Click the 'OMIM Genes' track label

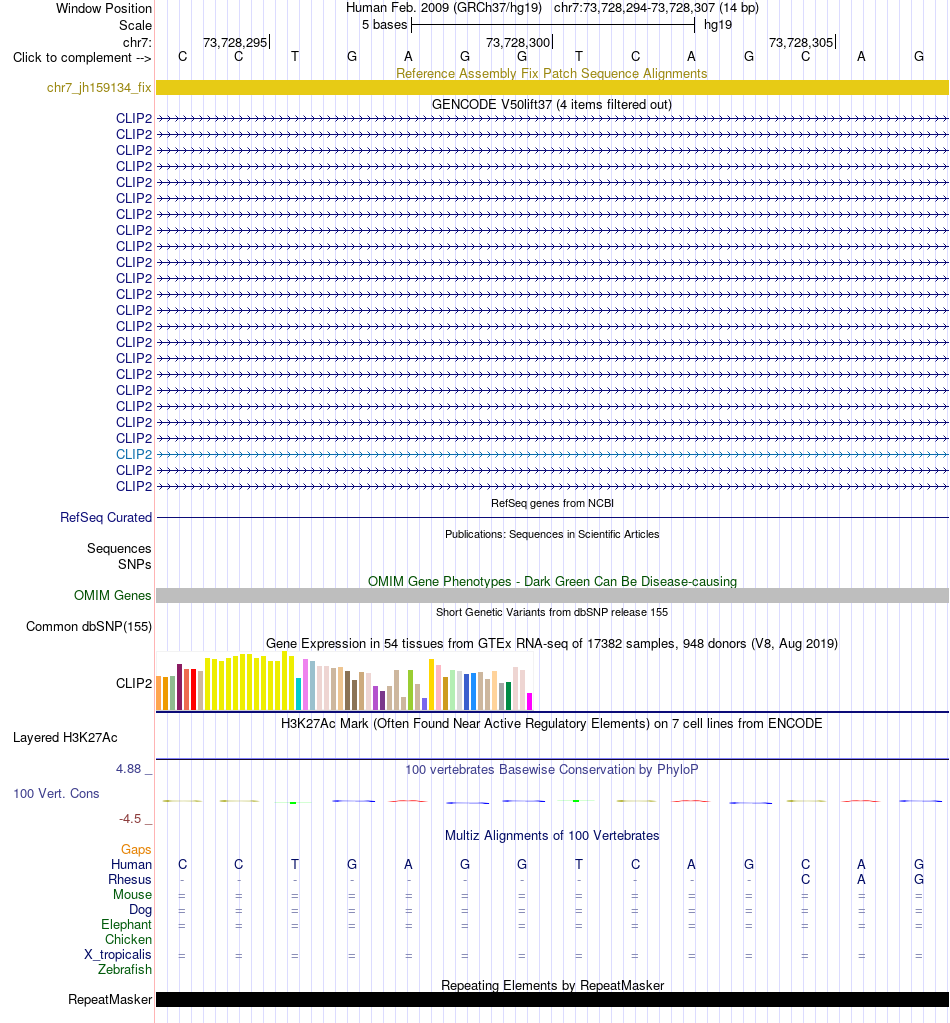[112, 595]
